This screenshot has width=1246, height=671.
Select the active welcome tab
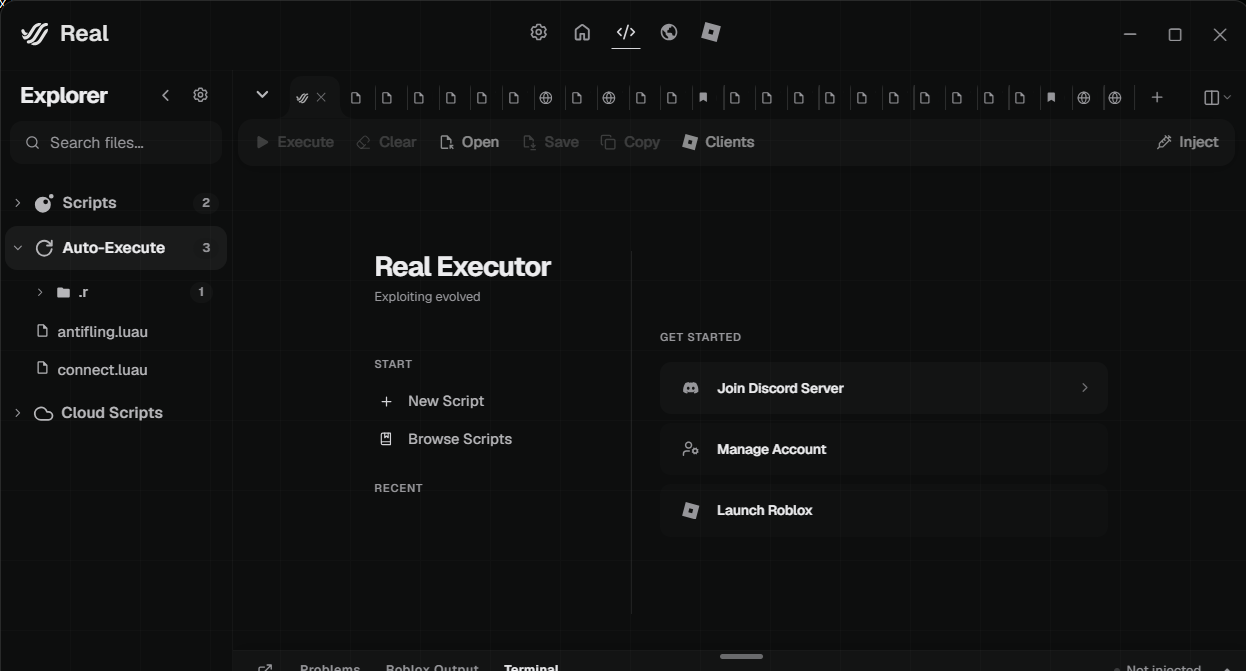(313, 97)
